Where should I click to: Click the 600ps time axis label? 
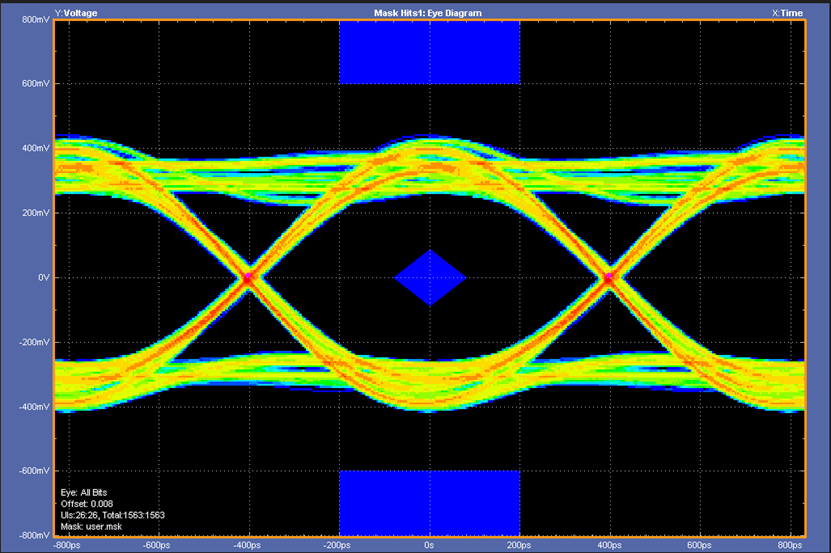point(700,546)
